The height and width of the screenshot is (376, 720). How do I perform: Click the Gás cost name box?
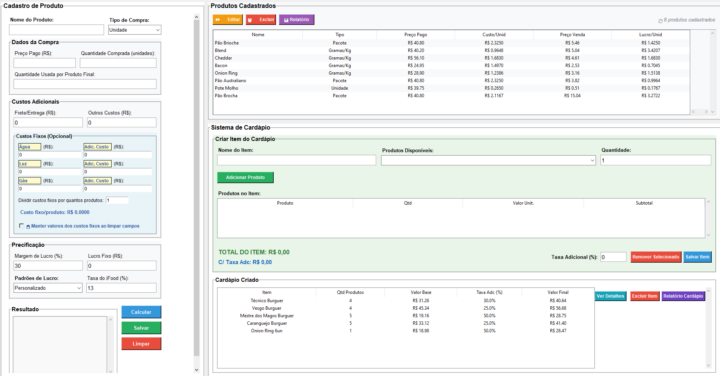tap(29, 181)
